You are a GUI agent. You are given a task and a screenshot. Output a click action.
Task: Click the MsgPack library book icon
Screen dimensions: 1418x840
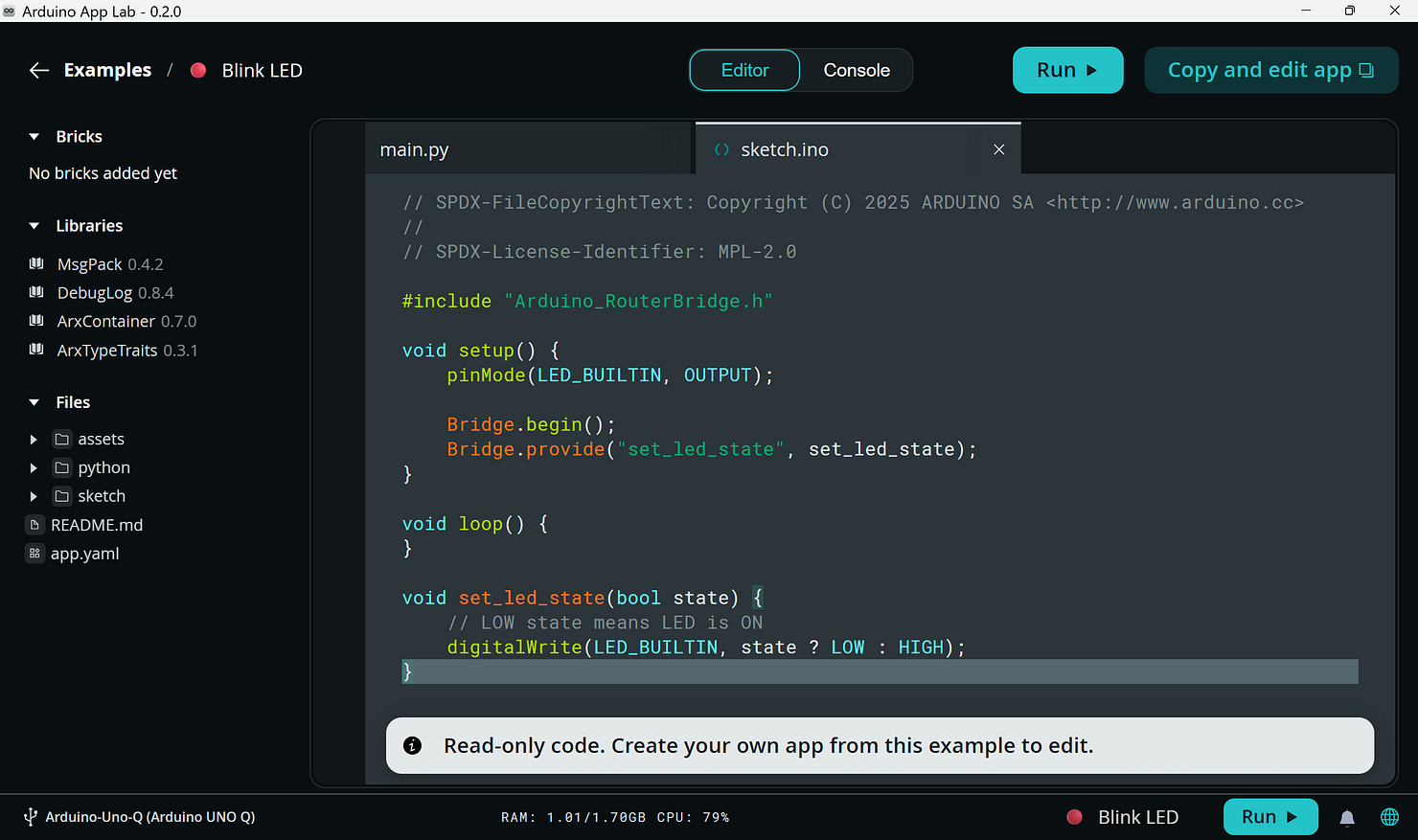coord(36,263)
